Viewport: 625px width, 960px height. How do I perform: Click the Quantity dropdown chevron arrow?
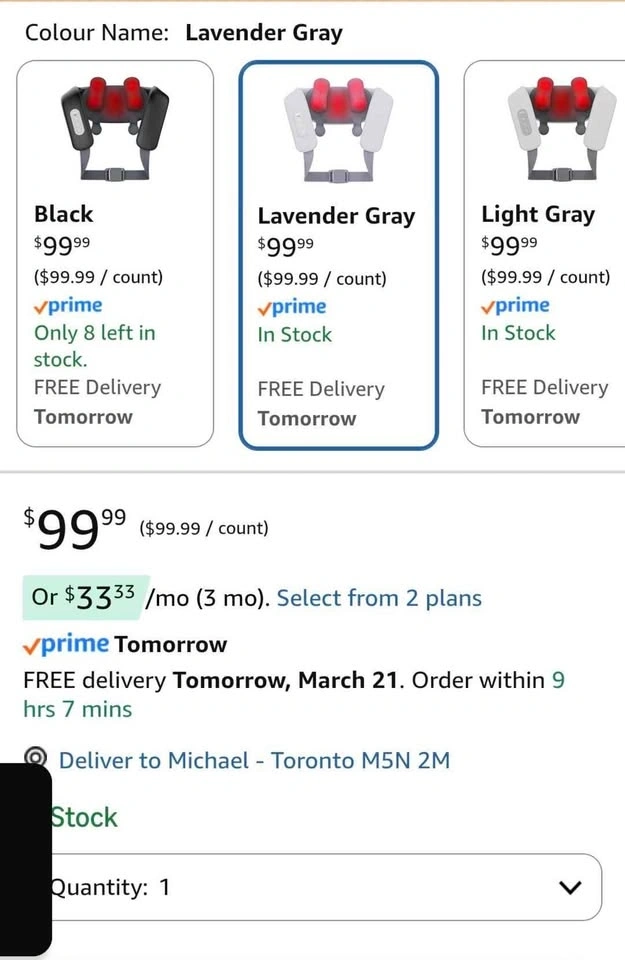pos(570,887)
